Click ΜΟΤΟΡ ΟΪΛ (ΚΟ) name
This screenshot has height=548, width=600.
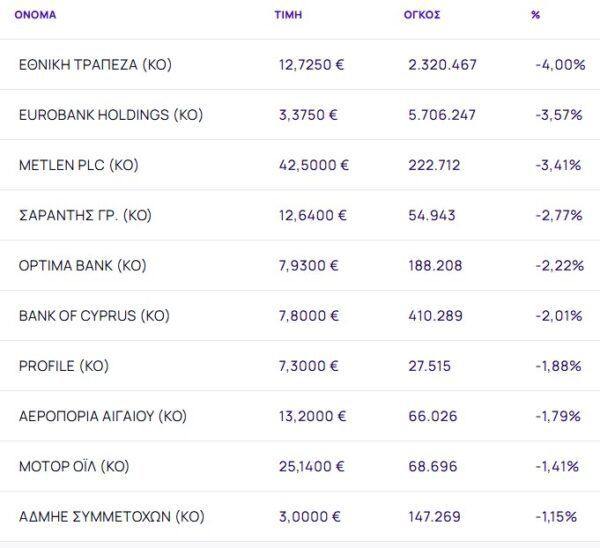[x=74, y=466]
